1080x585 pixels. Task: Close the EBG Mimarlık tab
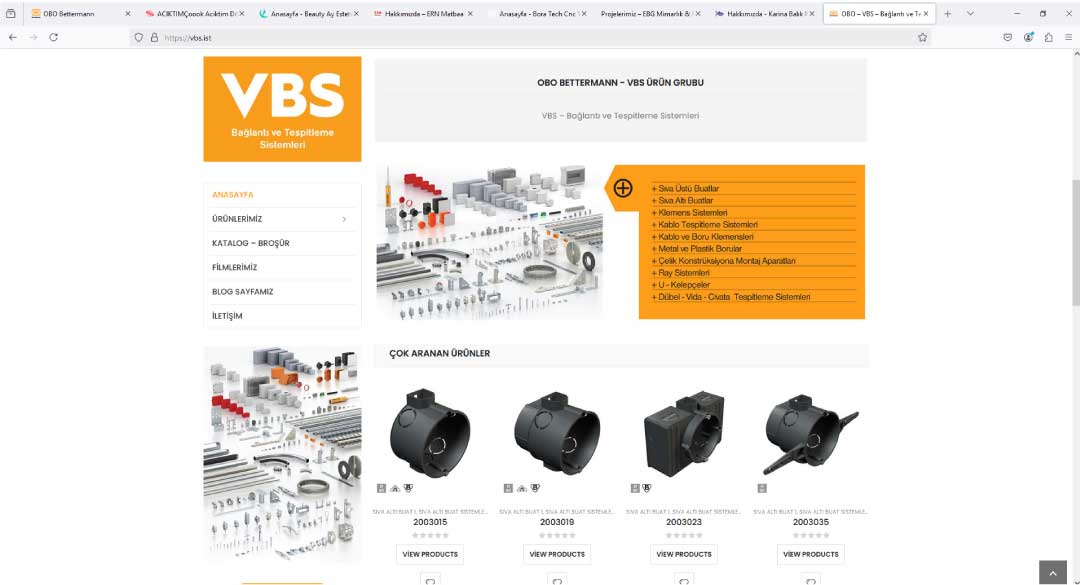(698, 14)
